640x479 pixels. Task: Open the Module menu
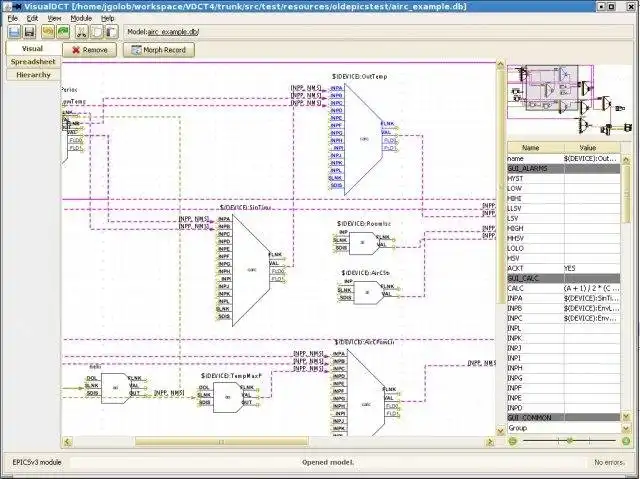pos(81,18)
